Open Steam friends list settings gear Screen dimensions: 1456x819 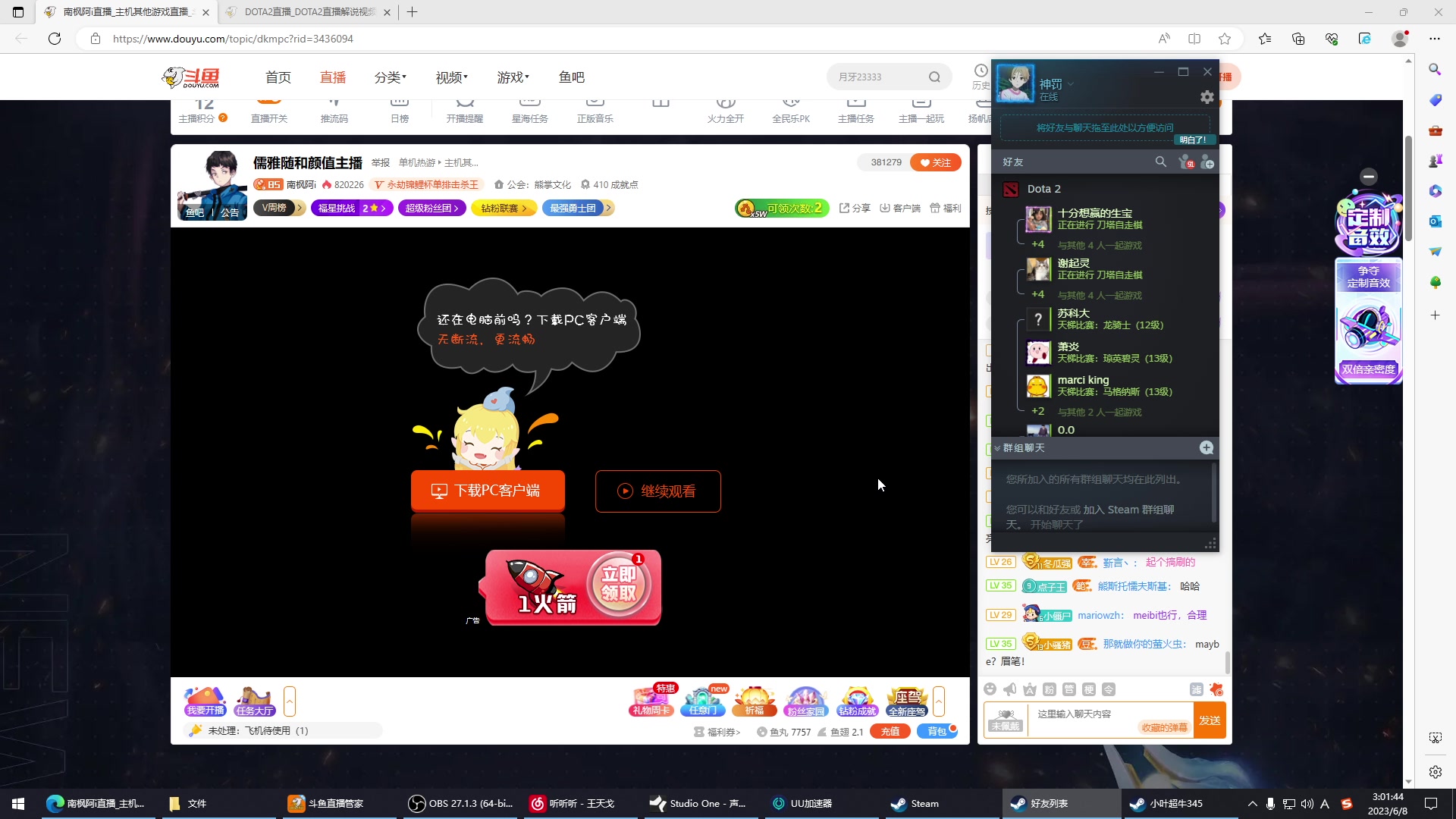pos(1207,97)
